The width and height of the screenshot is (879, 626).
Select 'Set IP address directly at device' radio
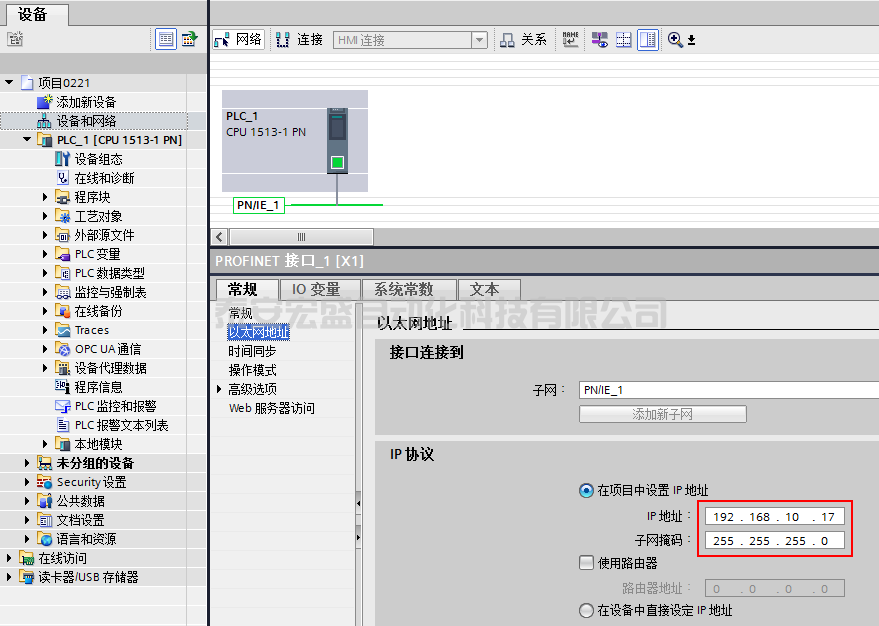coord(586,610)
